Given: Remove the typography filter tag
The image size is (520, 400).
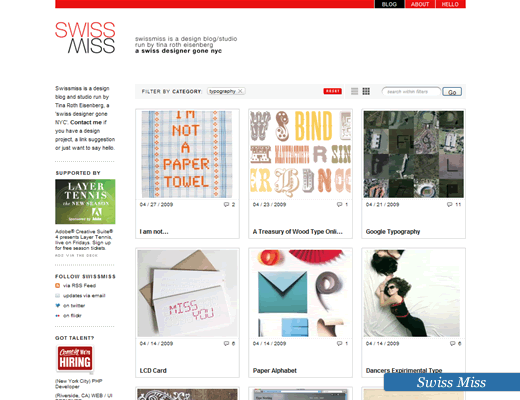Looking at the screenshot, I should 240,91.
